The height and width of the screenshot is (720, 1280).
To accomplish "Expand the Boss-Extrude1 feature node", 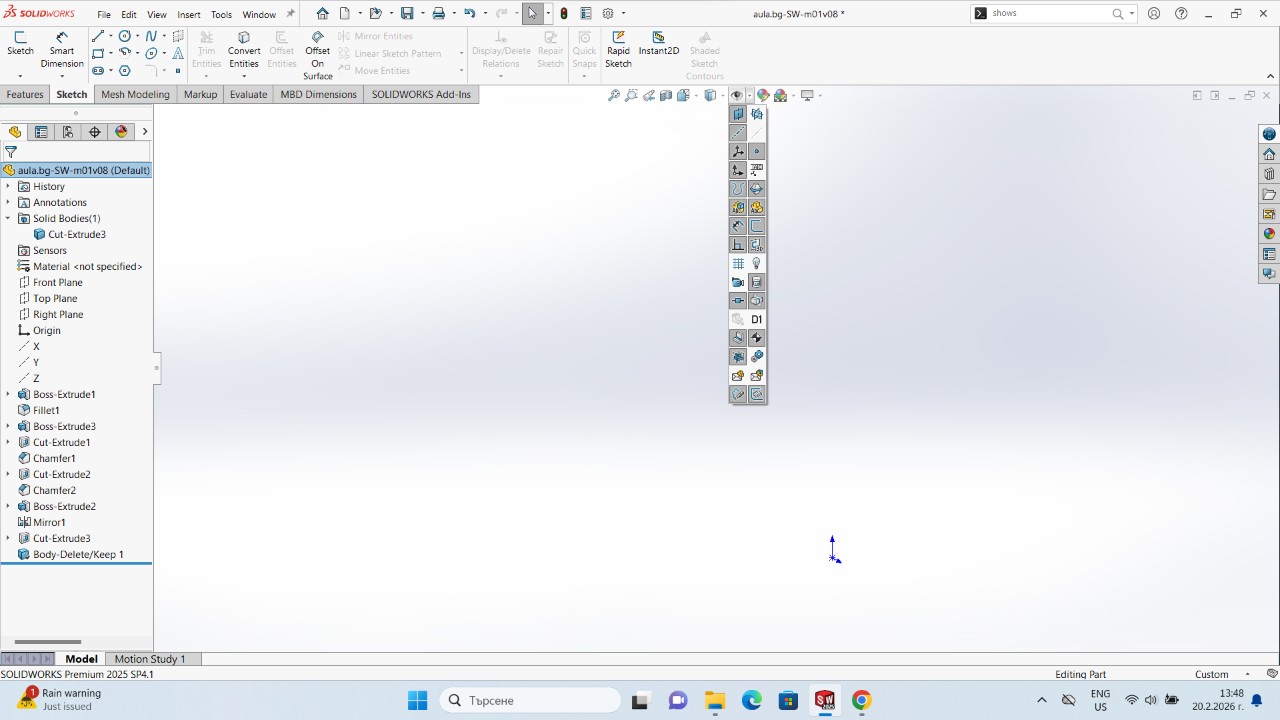I will [x=8, y=394].
